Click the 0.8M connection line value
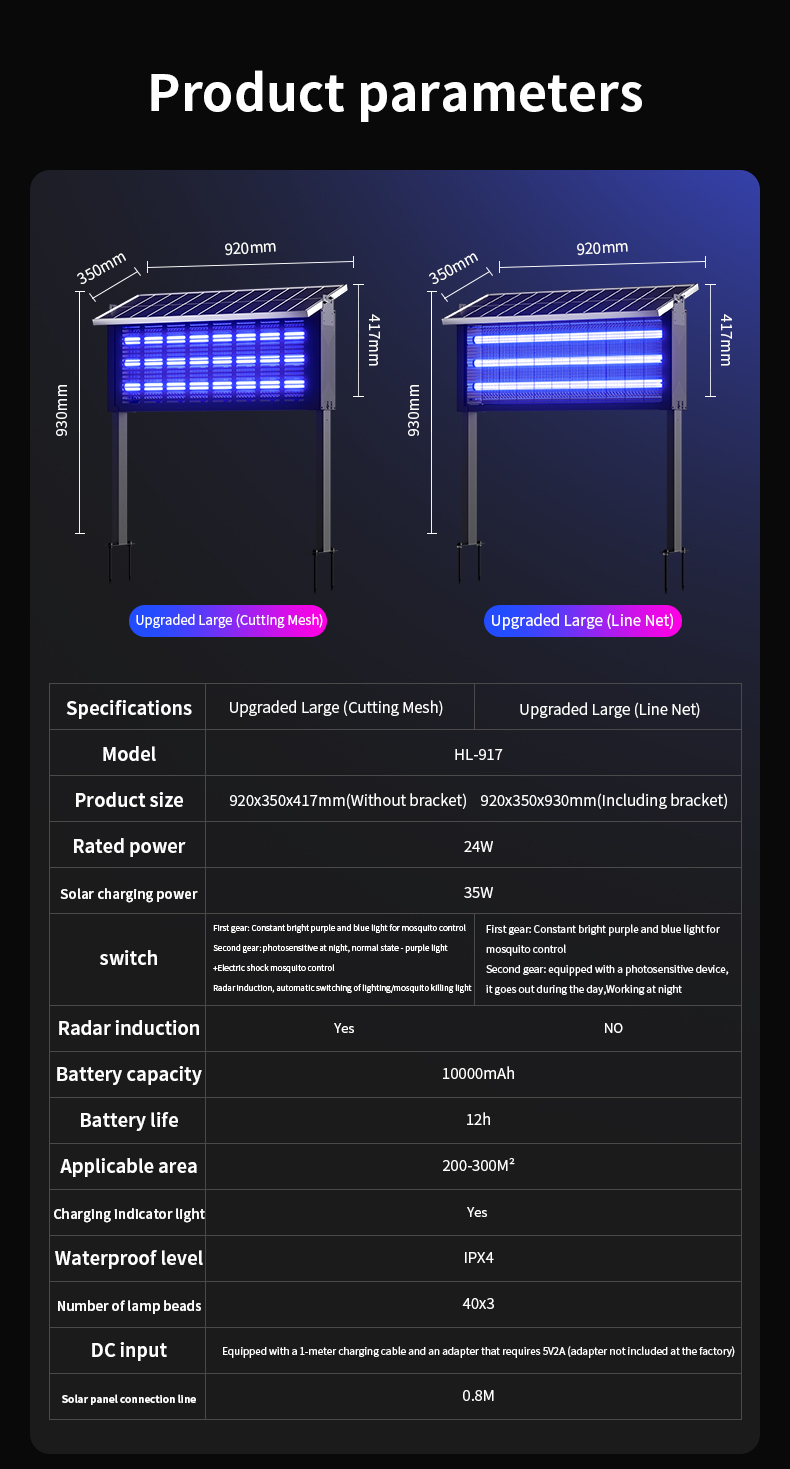The height and width of the screenshot is (1469, 790). (x=478, y=1395)
